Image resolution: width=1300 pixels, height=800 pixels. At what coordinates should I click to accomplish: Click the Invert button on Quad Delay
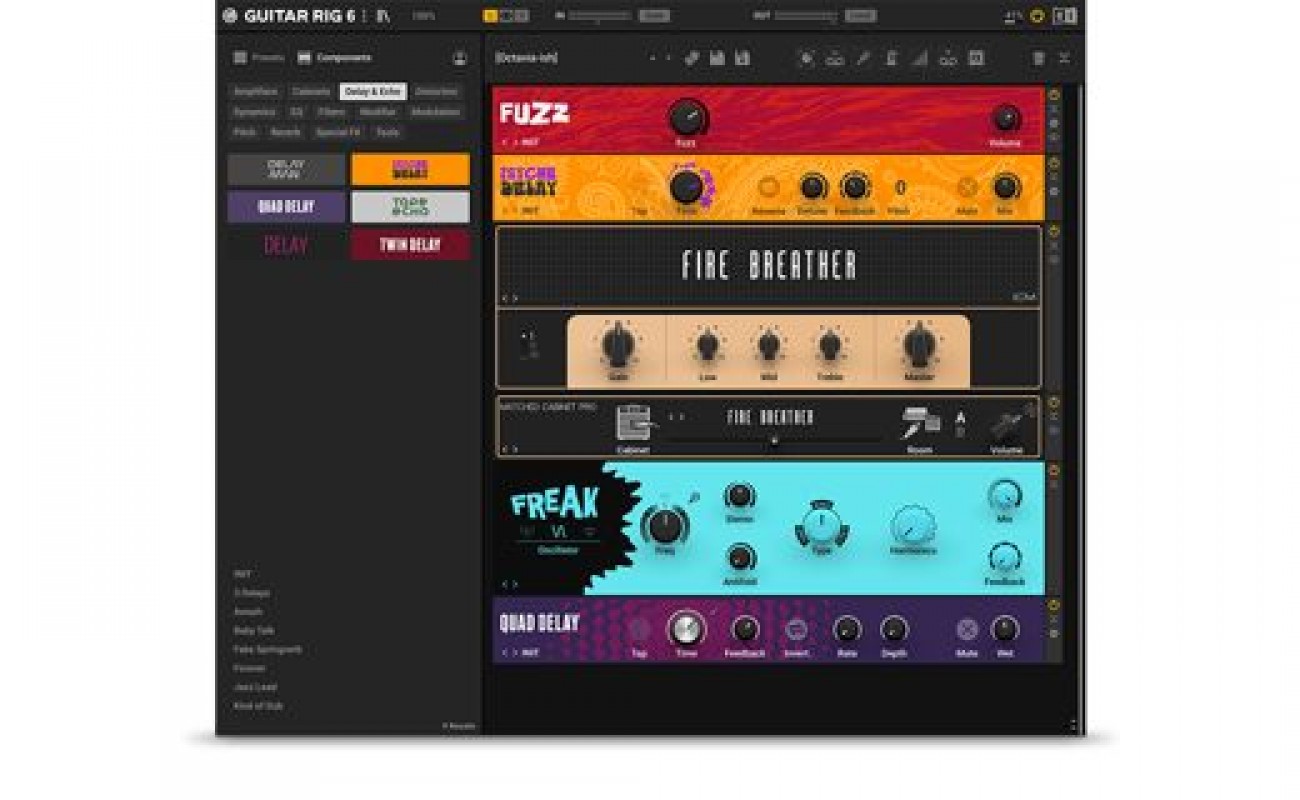click(x=796, y=630)
